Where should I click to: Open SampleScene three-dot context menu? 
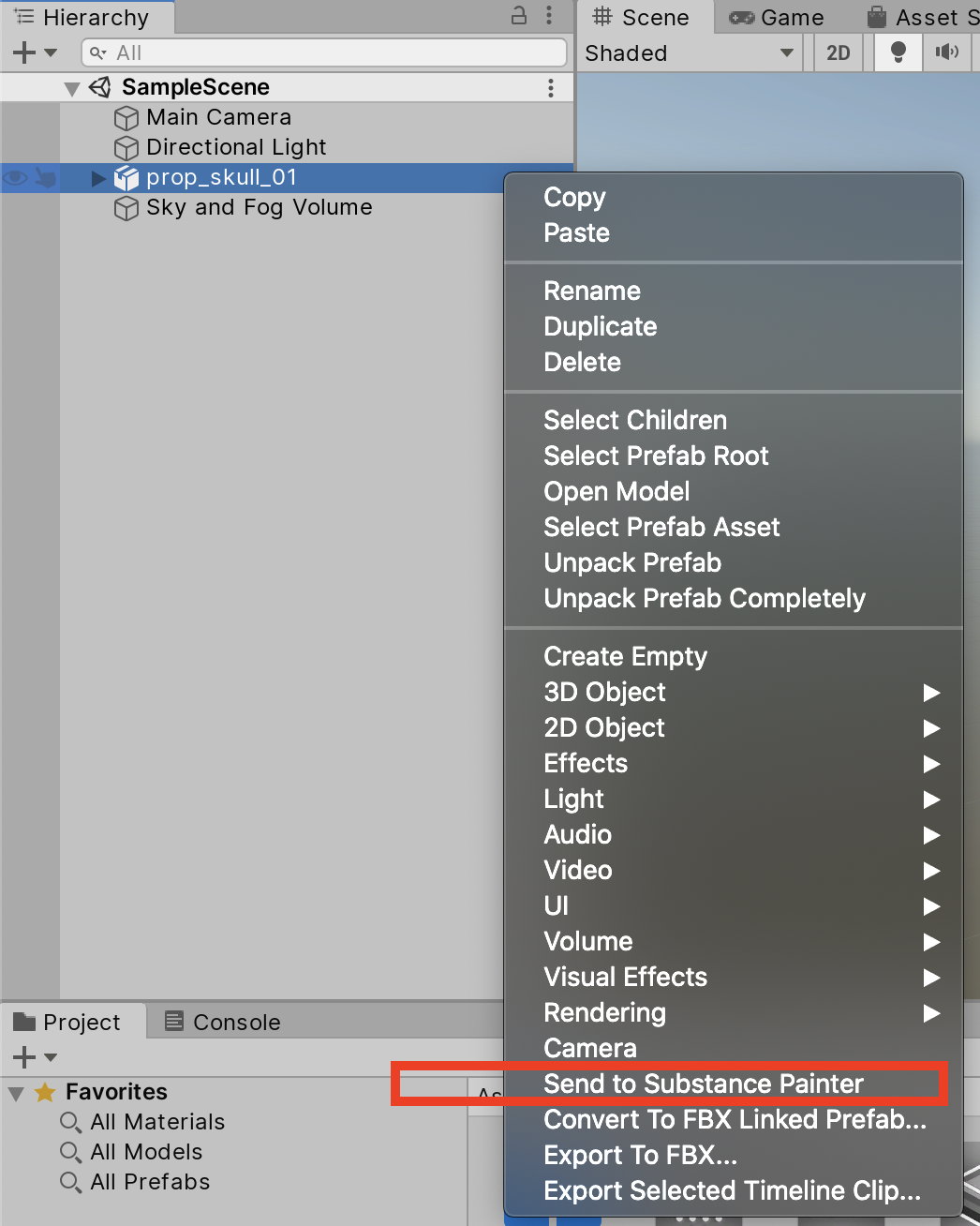550,88
